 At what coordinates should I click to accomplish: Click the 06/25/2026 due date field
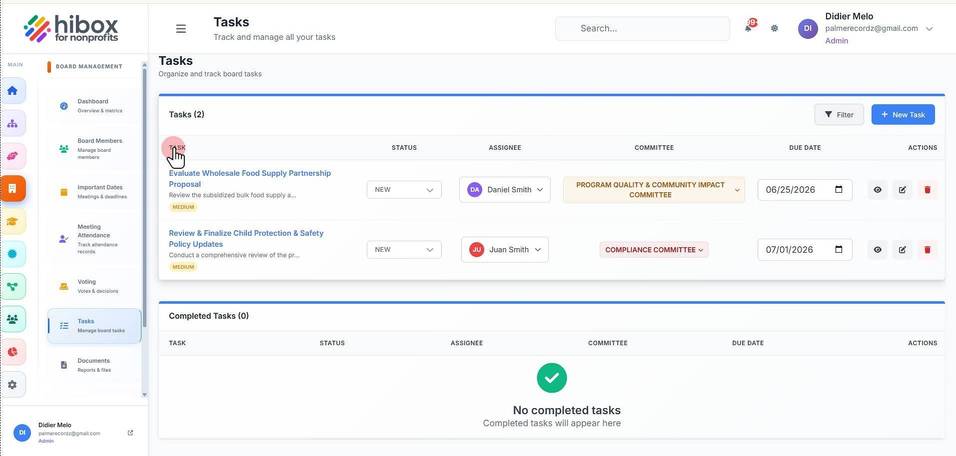tap(805, 190)
